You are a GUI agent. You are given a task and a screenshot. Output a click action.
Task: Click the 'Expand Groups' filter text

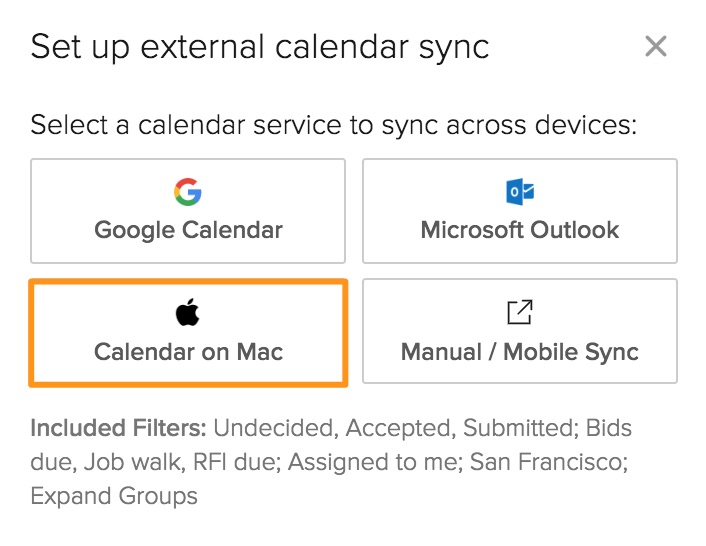click(x=114, y=496)
